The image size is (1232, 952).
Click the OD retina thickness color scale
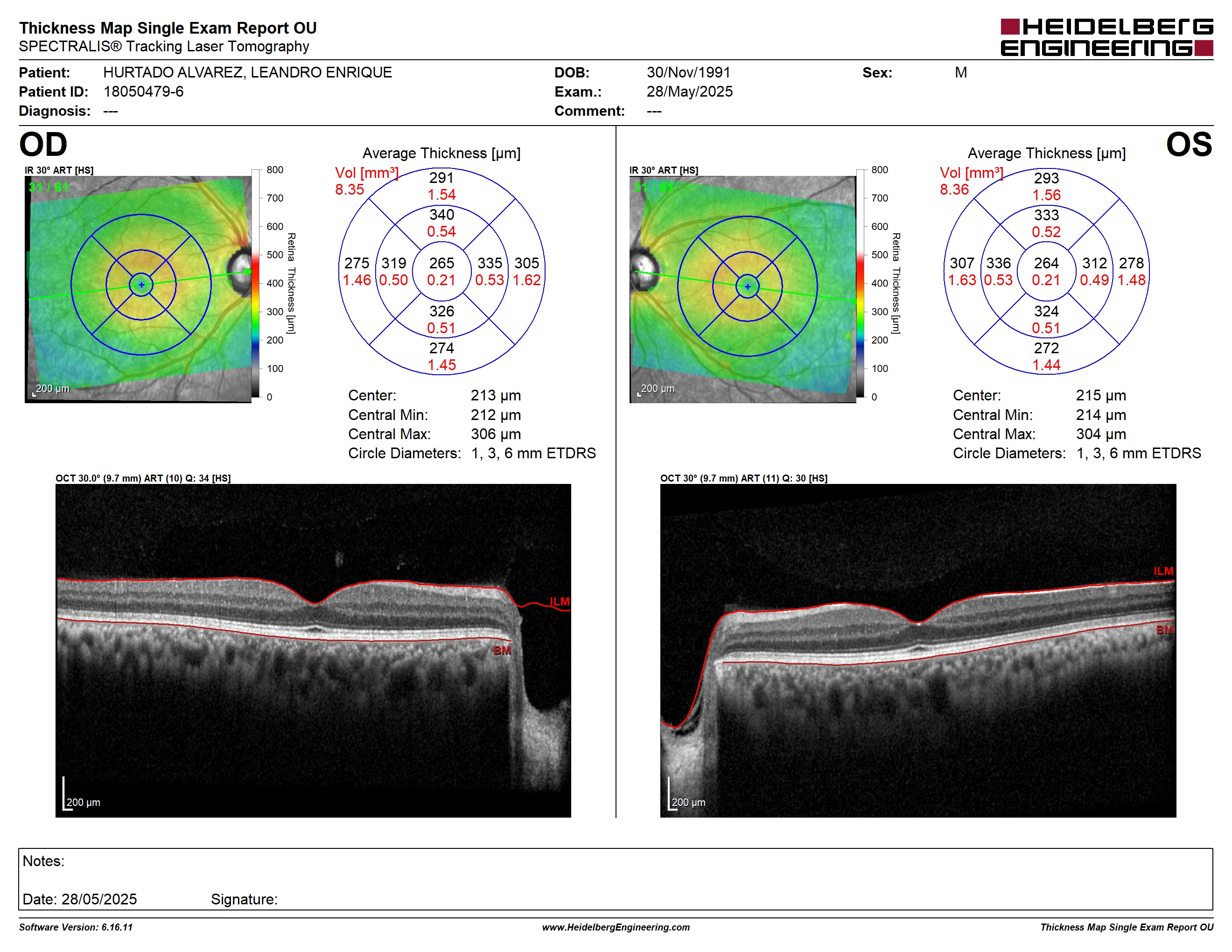(256, 283)
